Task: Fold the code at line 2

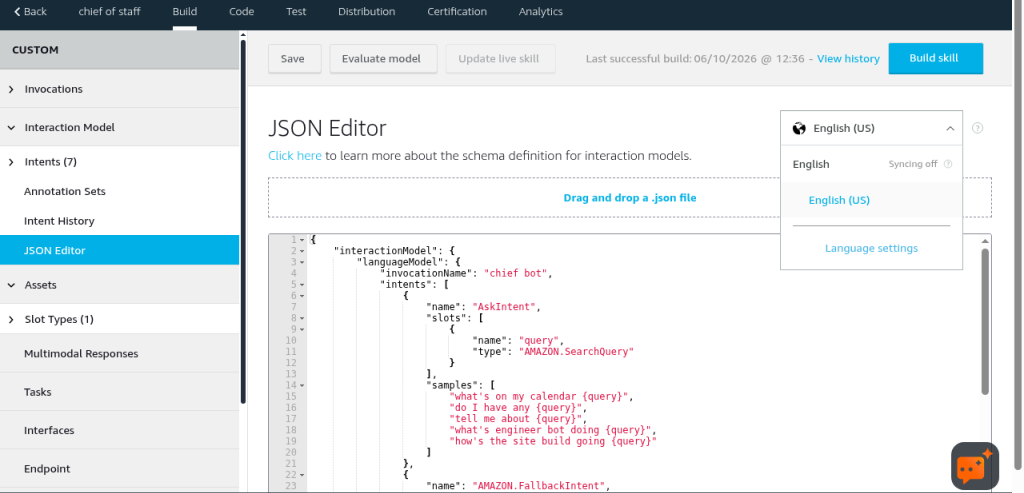Action: point(302,251)
